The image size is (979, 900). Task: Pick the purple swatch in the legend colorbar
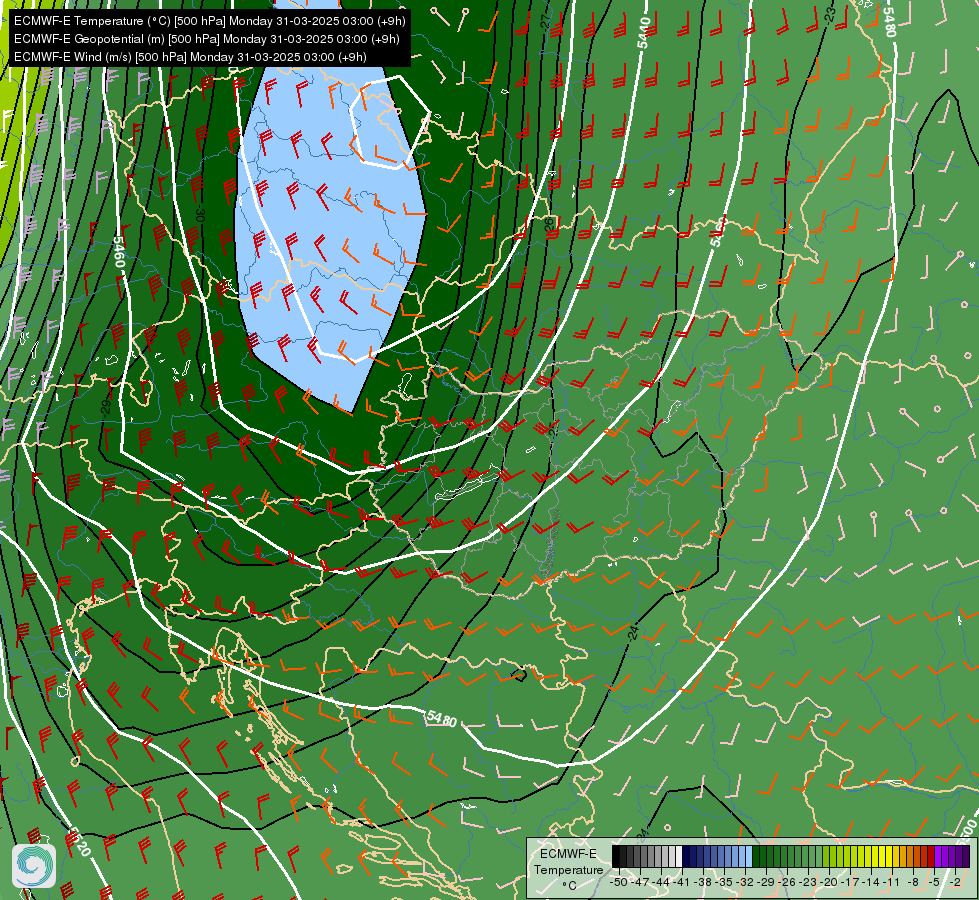point(938,856)
